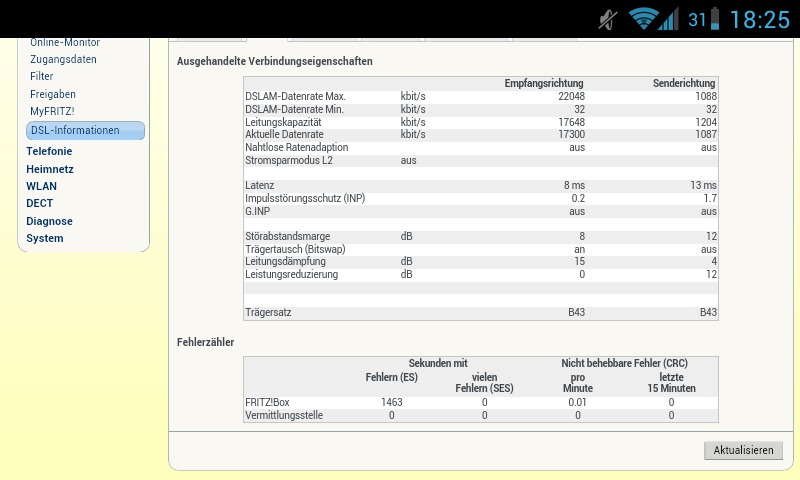Click the FRITZ!Box row label
The image size is (800, 480).
click(x=267, y=402)
